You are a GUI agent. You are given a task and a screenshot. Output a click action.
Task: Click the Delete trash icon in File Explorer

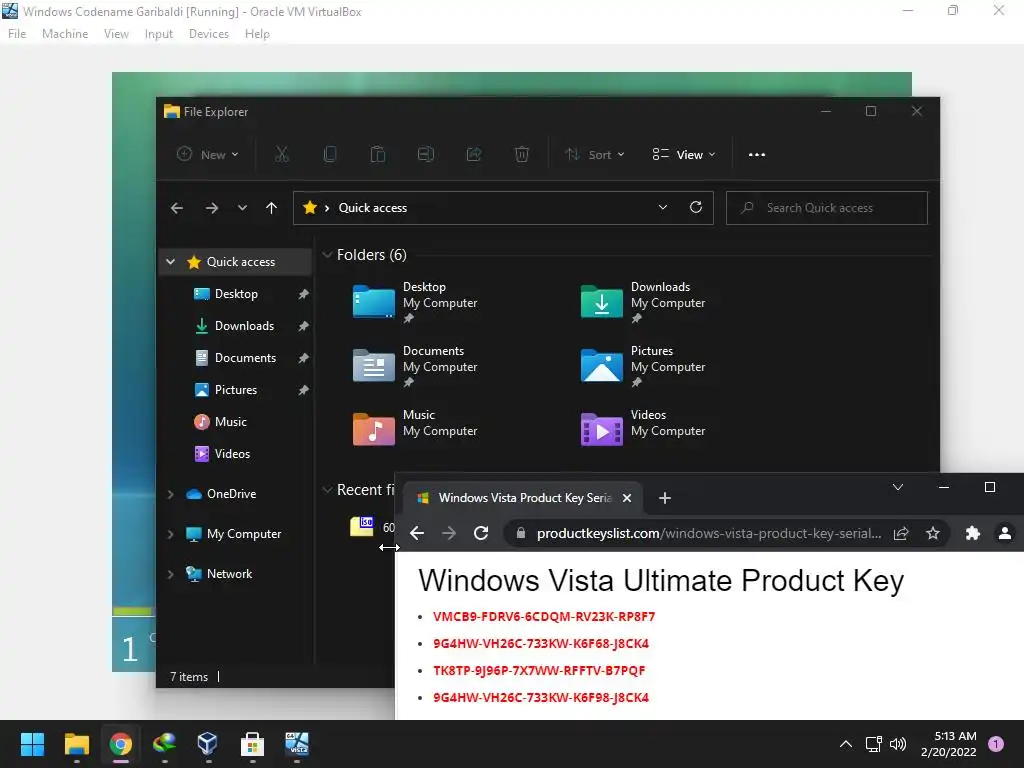[522, 155]
